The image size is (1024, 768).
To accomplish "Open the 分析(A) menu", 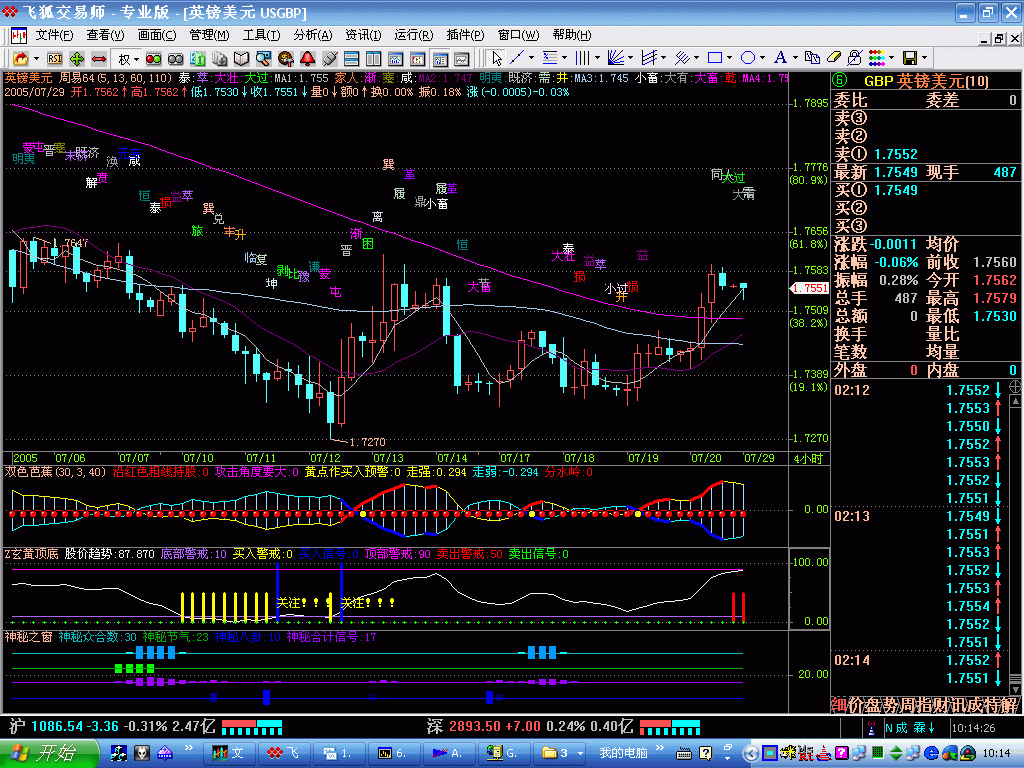I will pos(312,34).
